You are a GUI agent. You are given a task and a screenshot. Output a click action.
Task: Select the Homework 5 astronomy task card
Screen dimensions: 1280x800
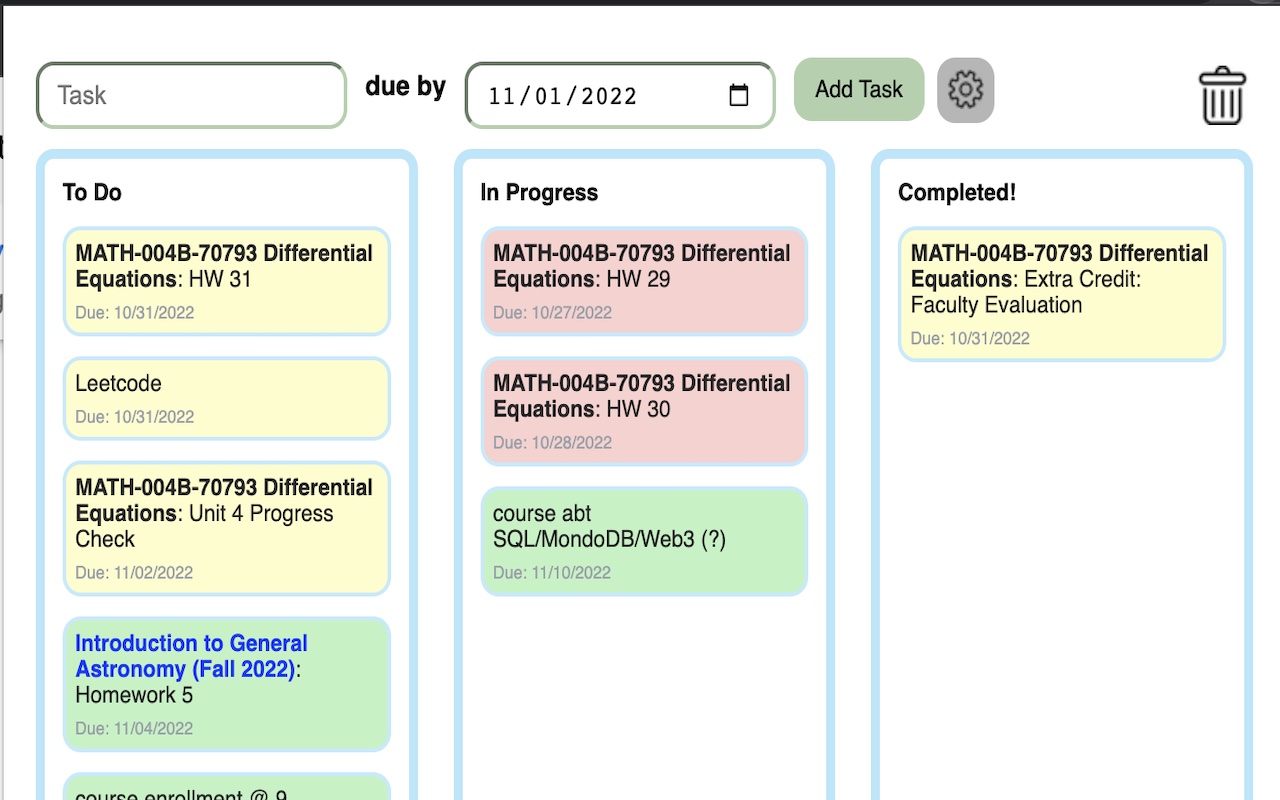226,684
